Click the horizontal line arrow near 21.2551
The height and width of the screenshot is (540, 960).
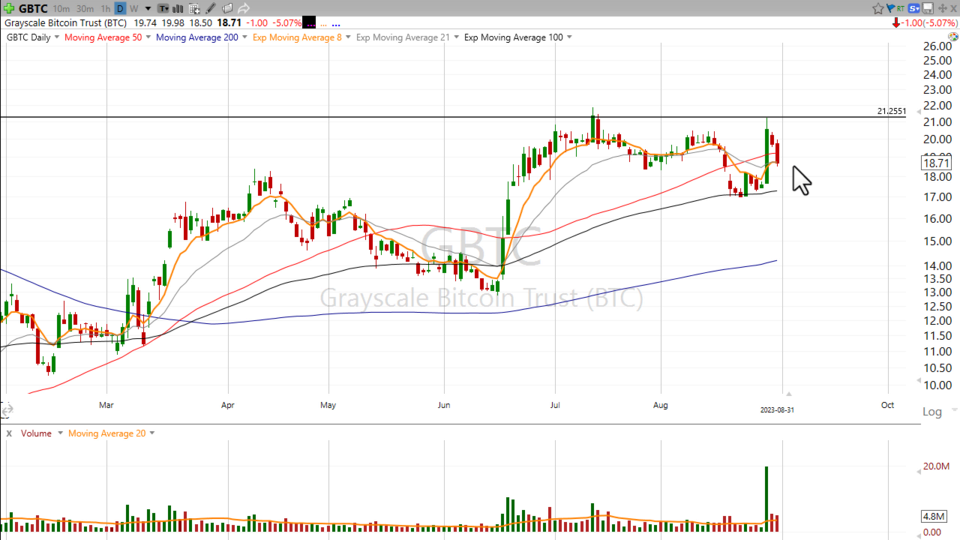(918, 111)
